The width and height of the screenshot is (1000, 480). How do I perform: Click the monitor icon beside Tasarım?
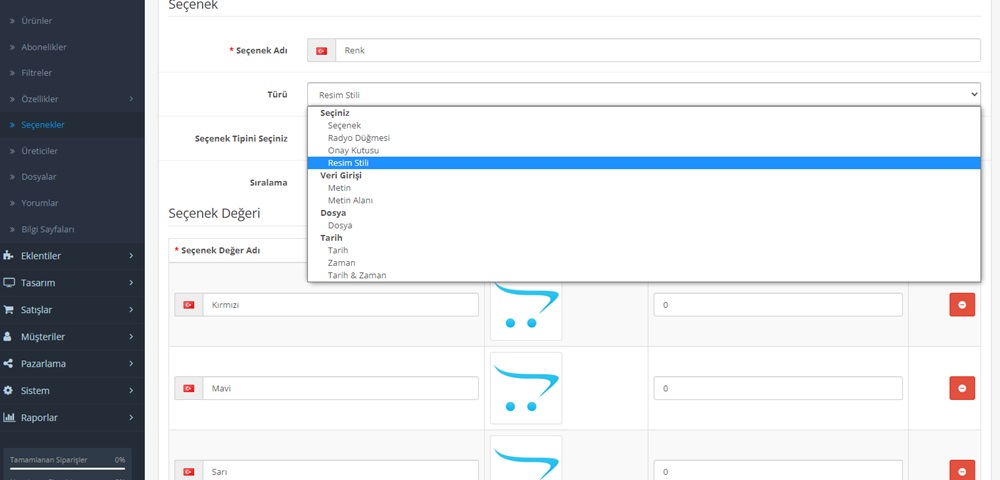pyautogui.click(x=9, y=283)
